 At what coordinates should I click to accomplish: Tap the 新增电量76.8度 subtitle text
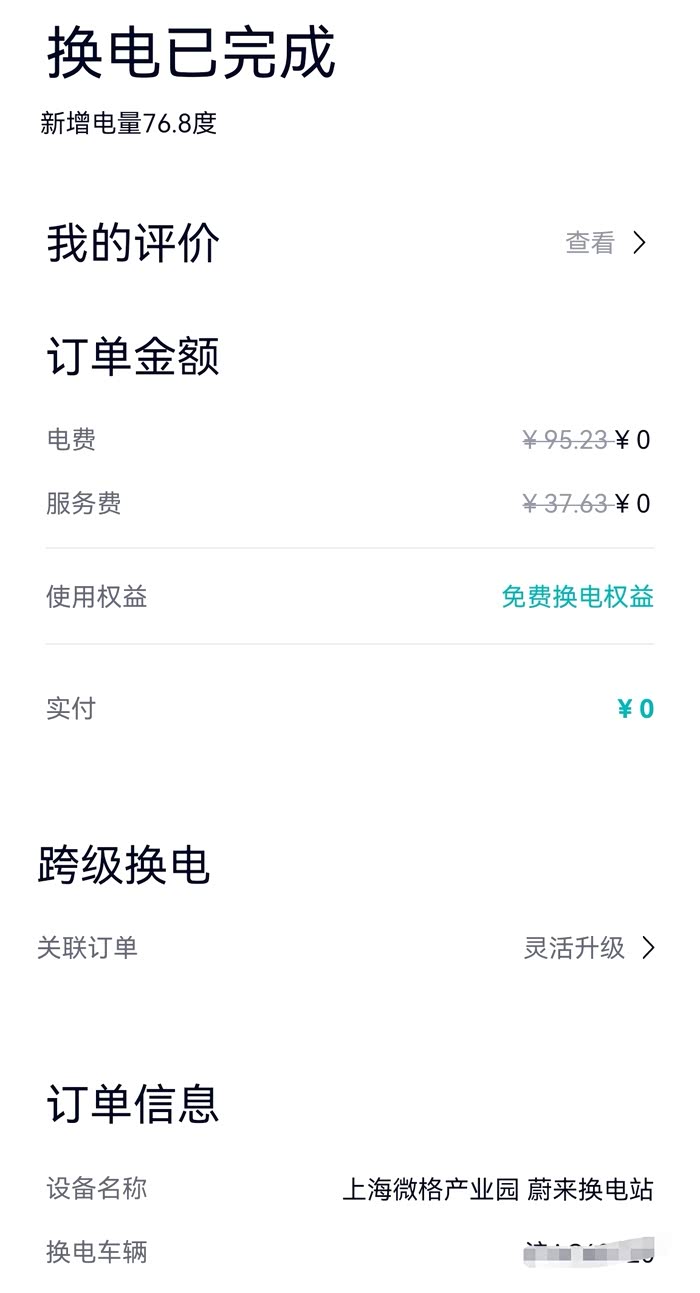click(x=128, y=124)
